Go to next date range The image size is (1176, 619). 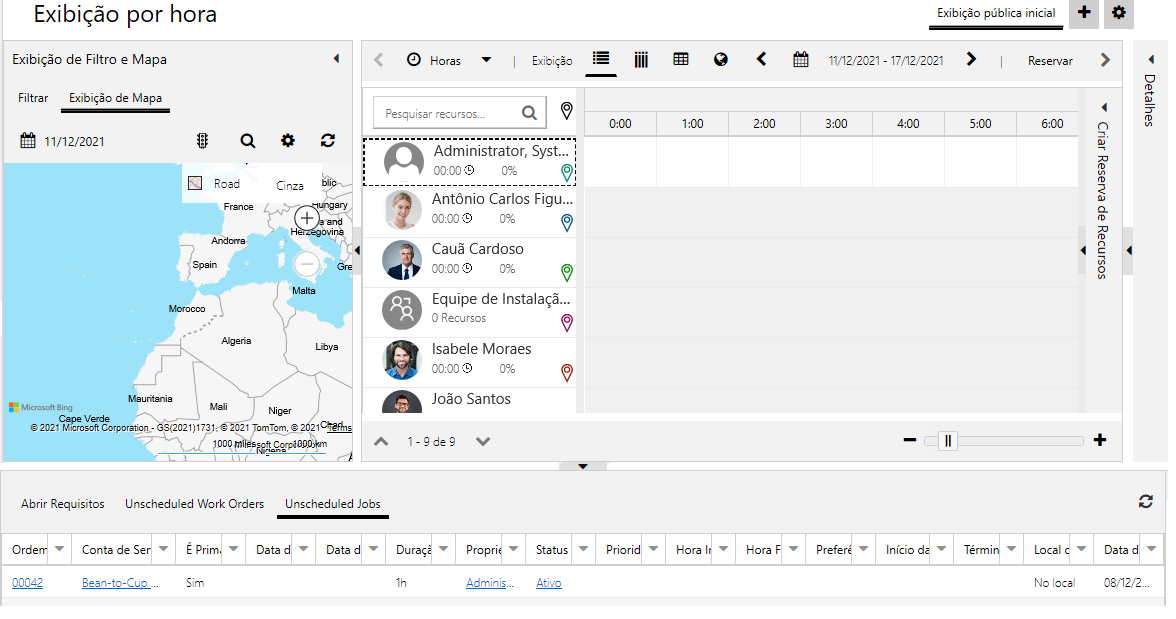click(971, 59)
